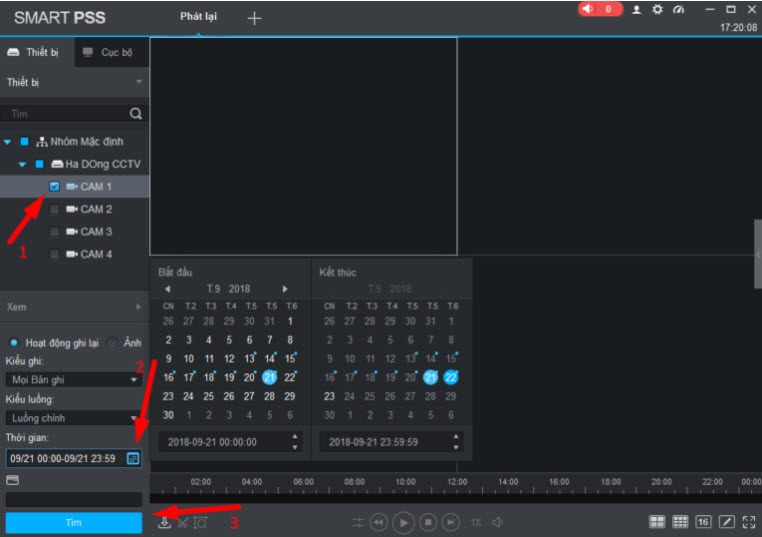
Task: Add a new tab with plus
Action: (x=254, y=17)
